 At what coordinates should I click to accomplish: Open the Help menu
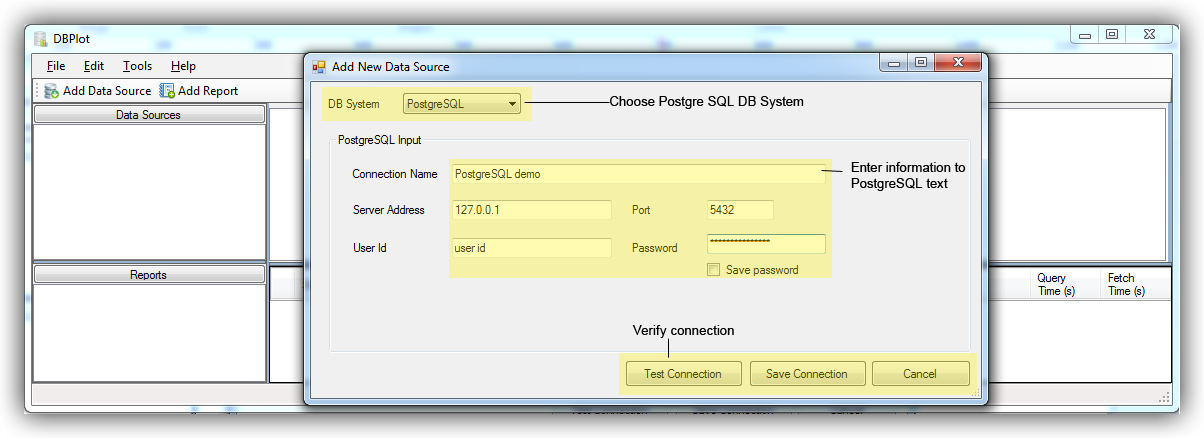183,66
